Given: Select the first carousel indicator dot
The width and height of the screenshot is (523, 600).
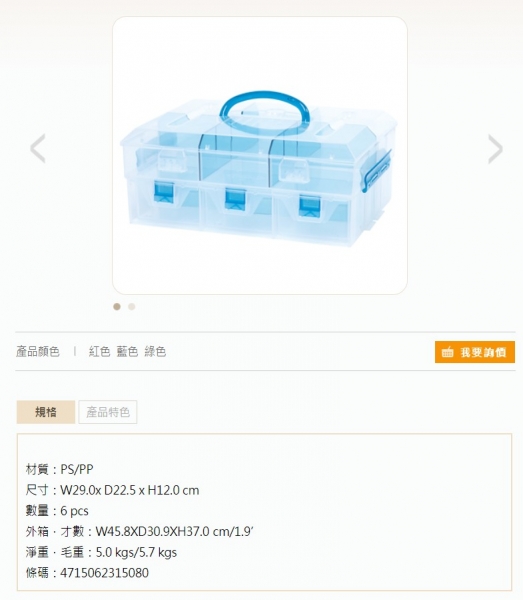Looking at the screenshot, I should click(117, 307).
